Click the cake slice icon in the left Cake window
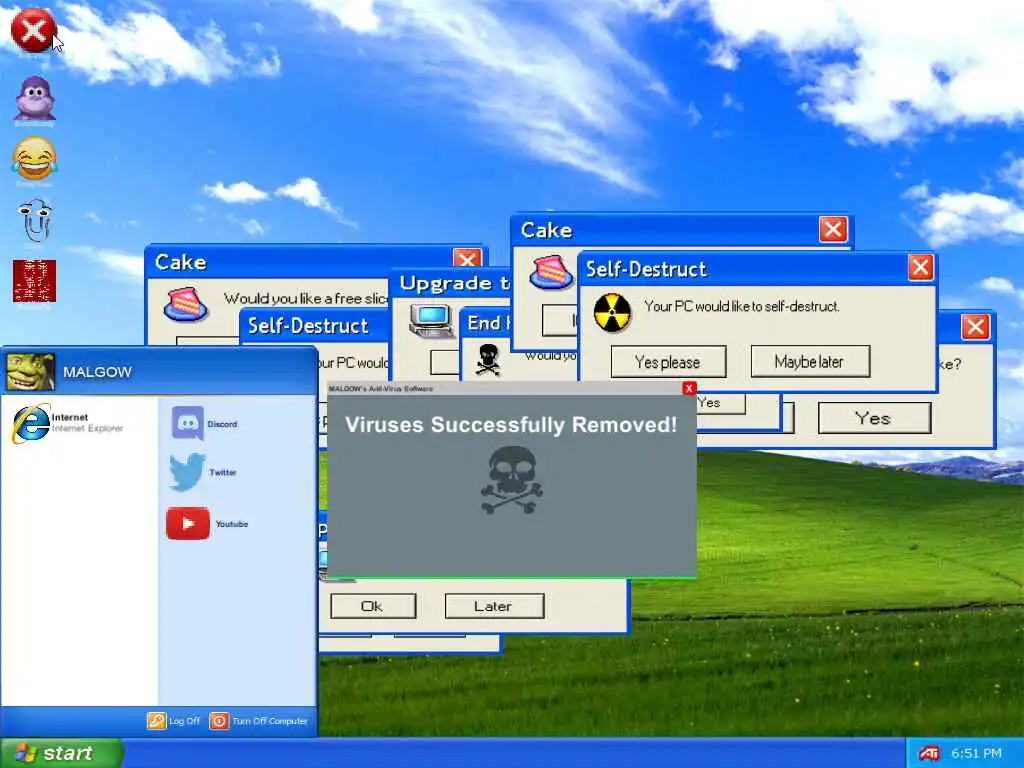 186,304
